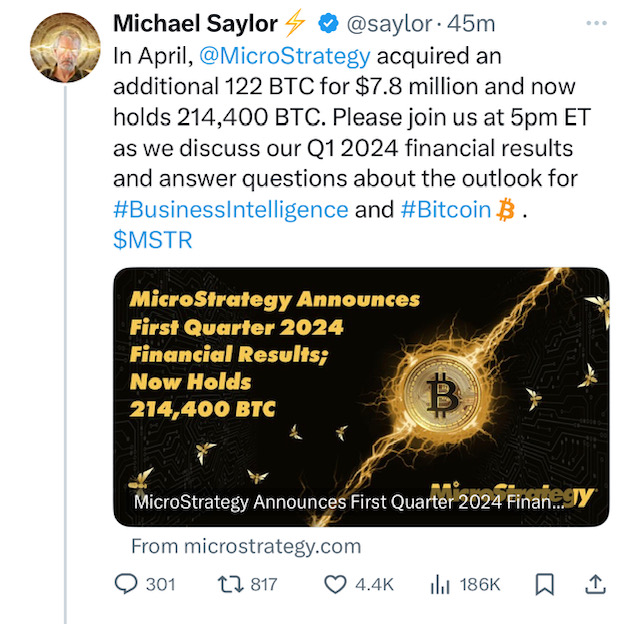This screenshot has width=640, height=624.
Task: Repost the tweet using the retweet icon
Action: [230, 583]
